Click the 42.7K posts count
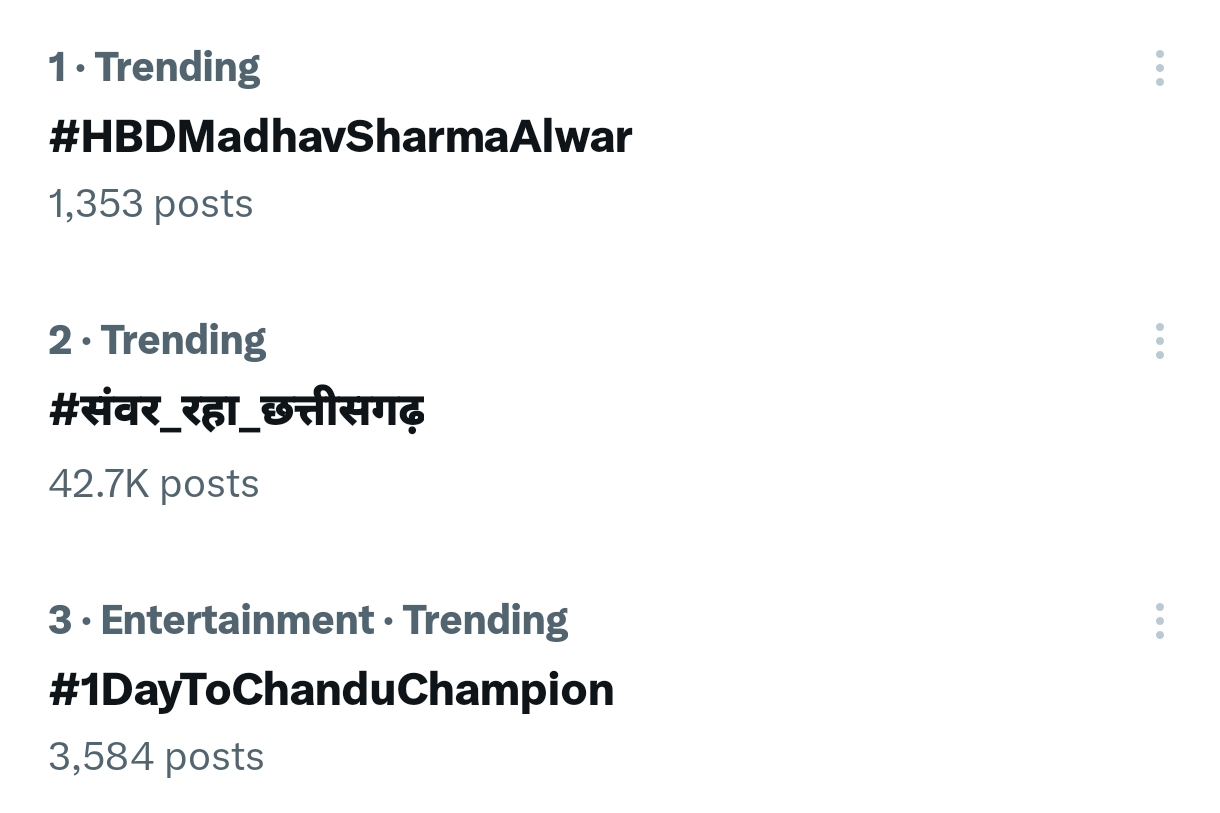 click(x=154, y=484)
